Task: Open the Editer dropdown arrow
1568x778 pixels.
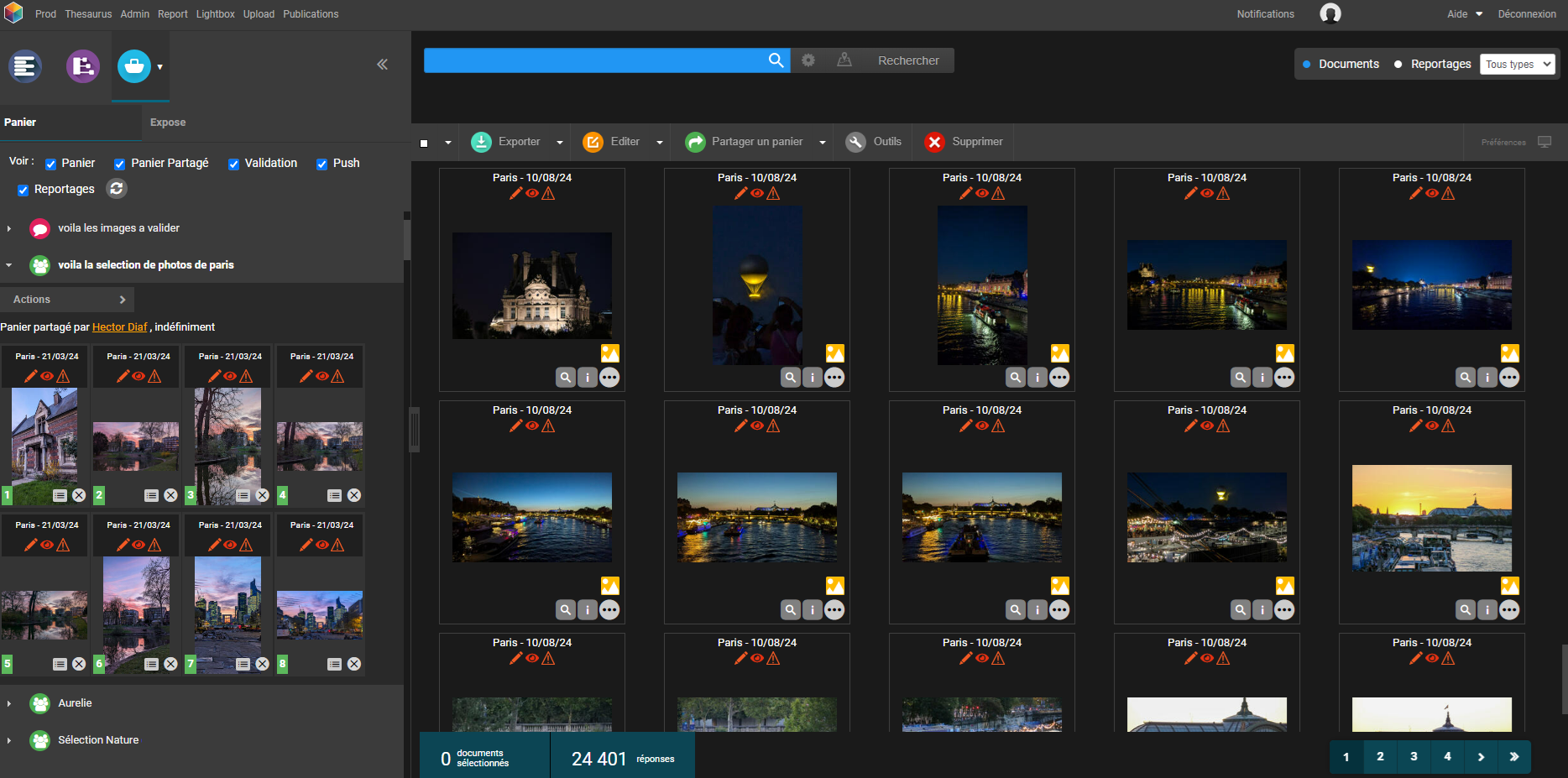Action: pos(660,143)
